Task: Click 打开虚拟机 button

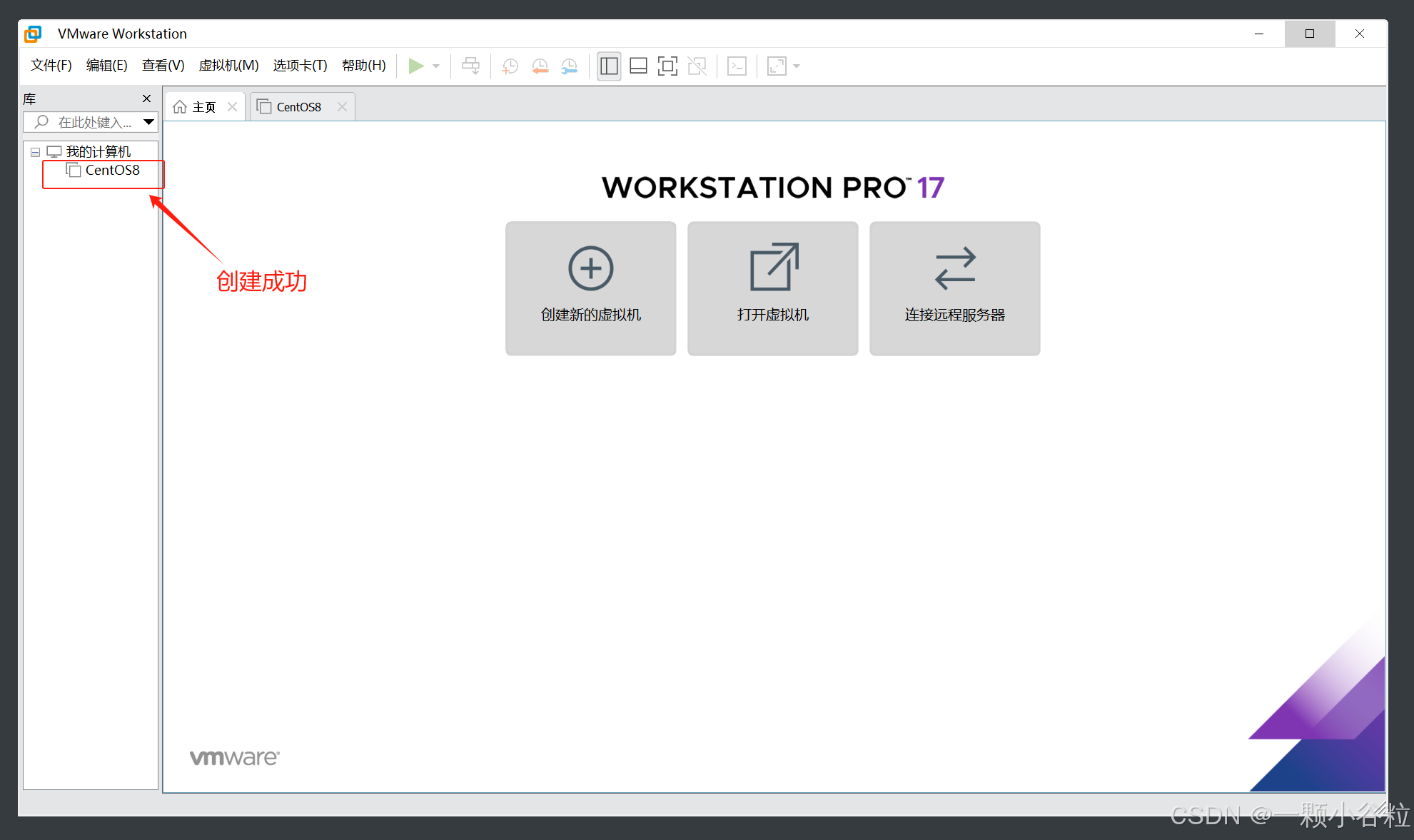Action: click(773, 288)
